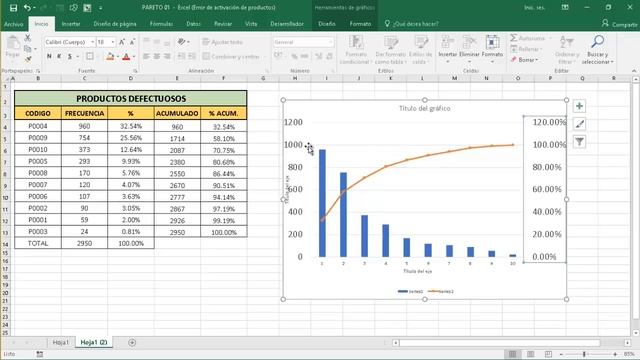Click Ajustar texto wrap button

coord(223,42)
